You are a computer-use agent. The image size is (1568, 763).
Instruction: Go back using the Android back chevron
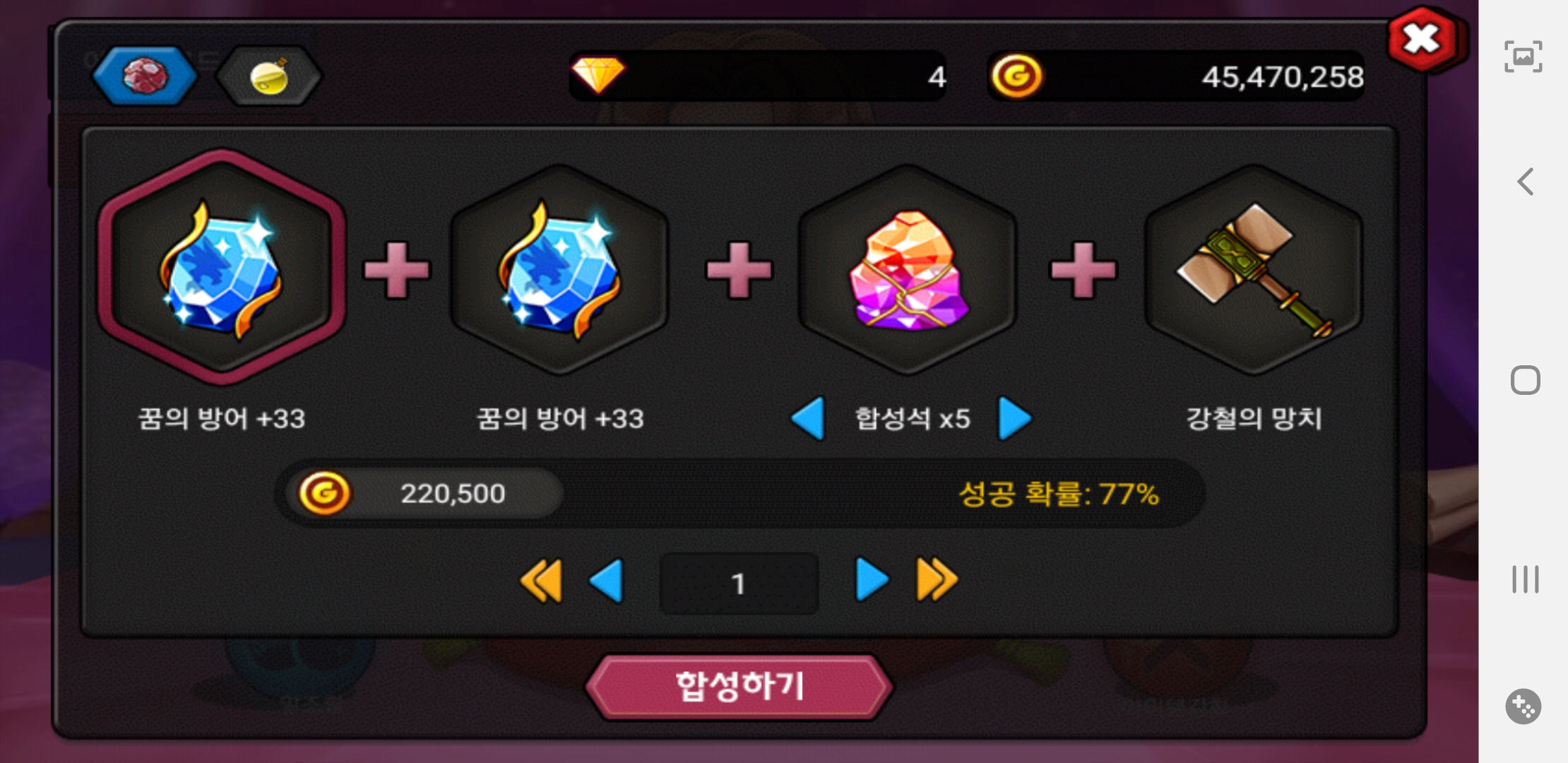click(x=1526, y=182)
